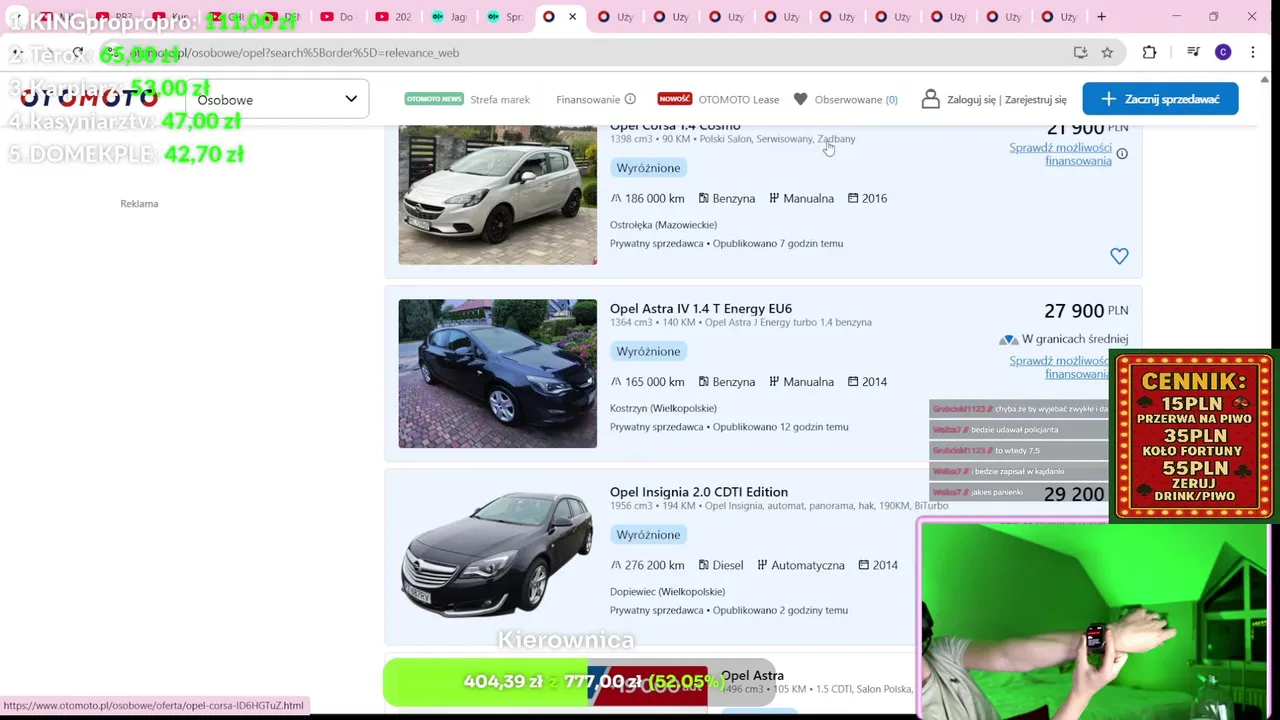This screenshot has height=720, width=1280.
Task: Click the Zacznij sprzedawać button
Action: coord(1160,99)
